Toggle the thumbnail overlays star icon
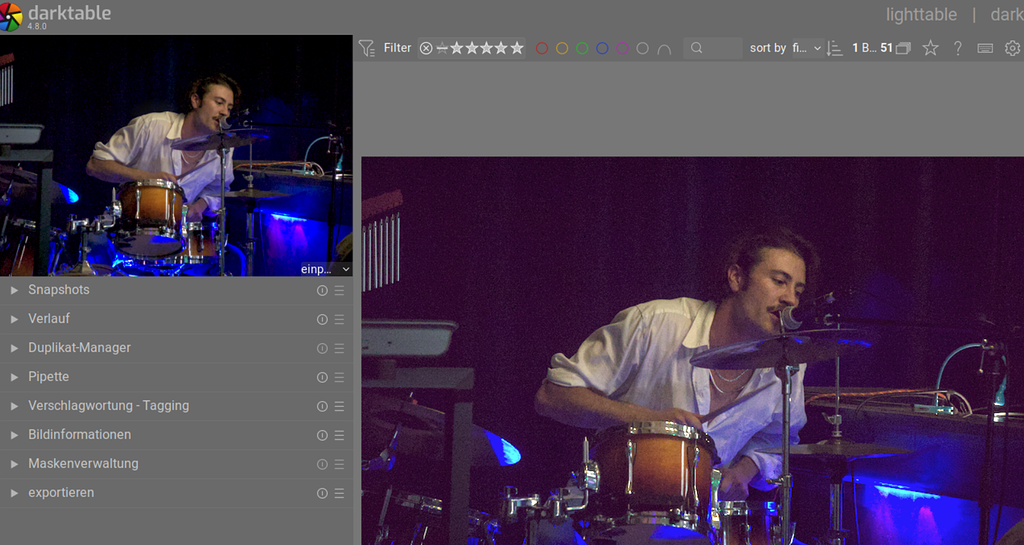 click(x=930, y=48)
